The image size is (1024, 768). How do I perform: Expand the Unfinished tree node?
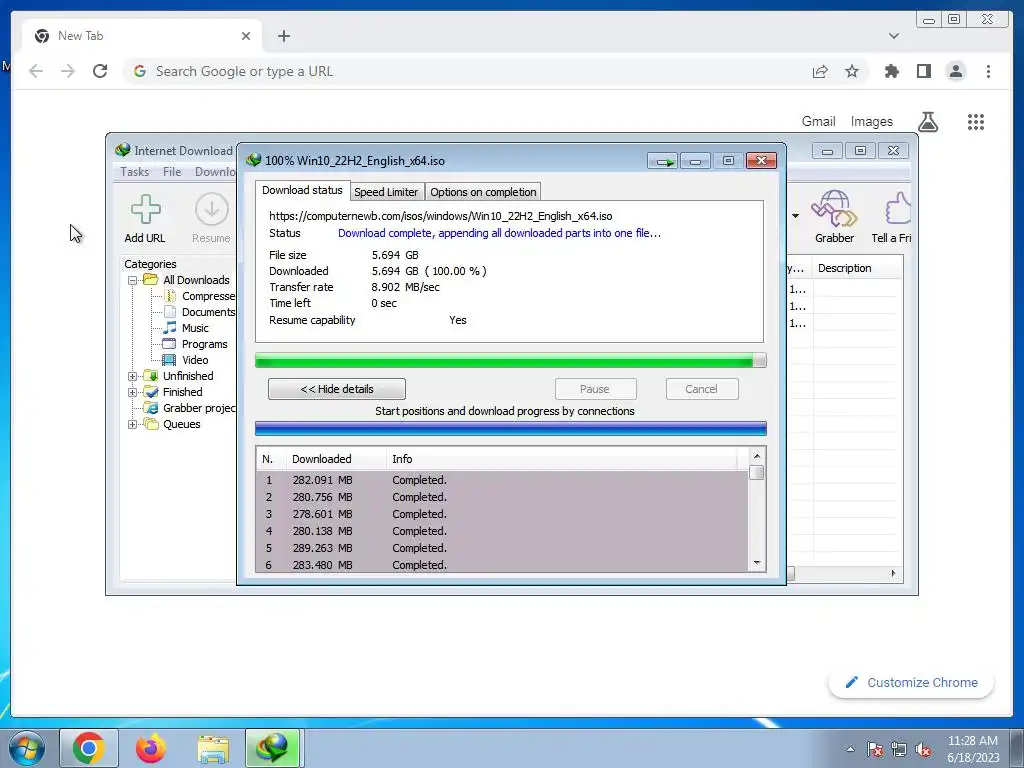[133, 376]
